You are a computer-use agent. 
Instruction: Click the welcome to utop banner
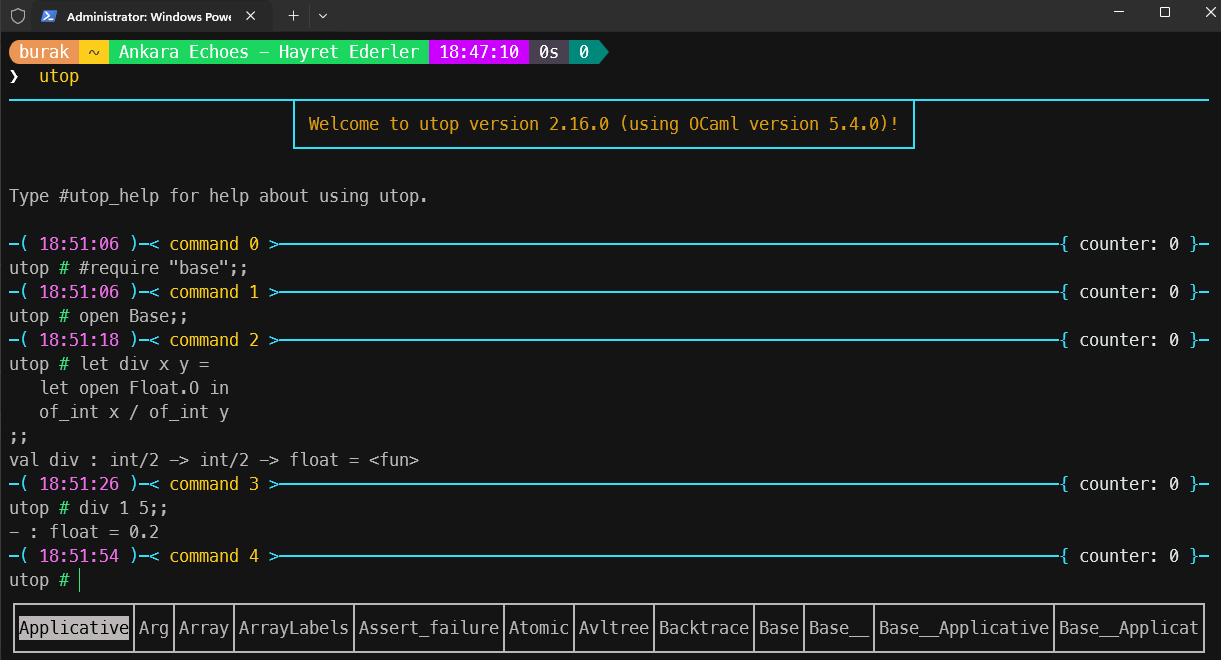tap(603, 124)
